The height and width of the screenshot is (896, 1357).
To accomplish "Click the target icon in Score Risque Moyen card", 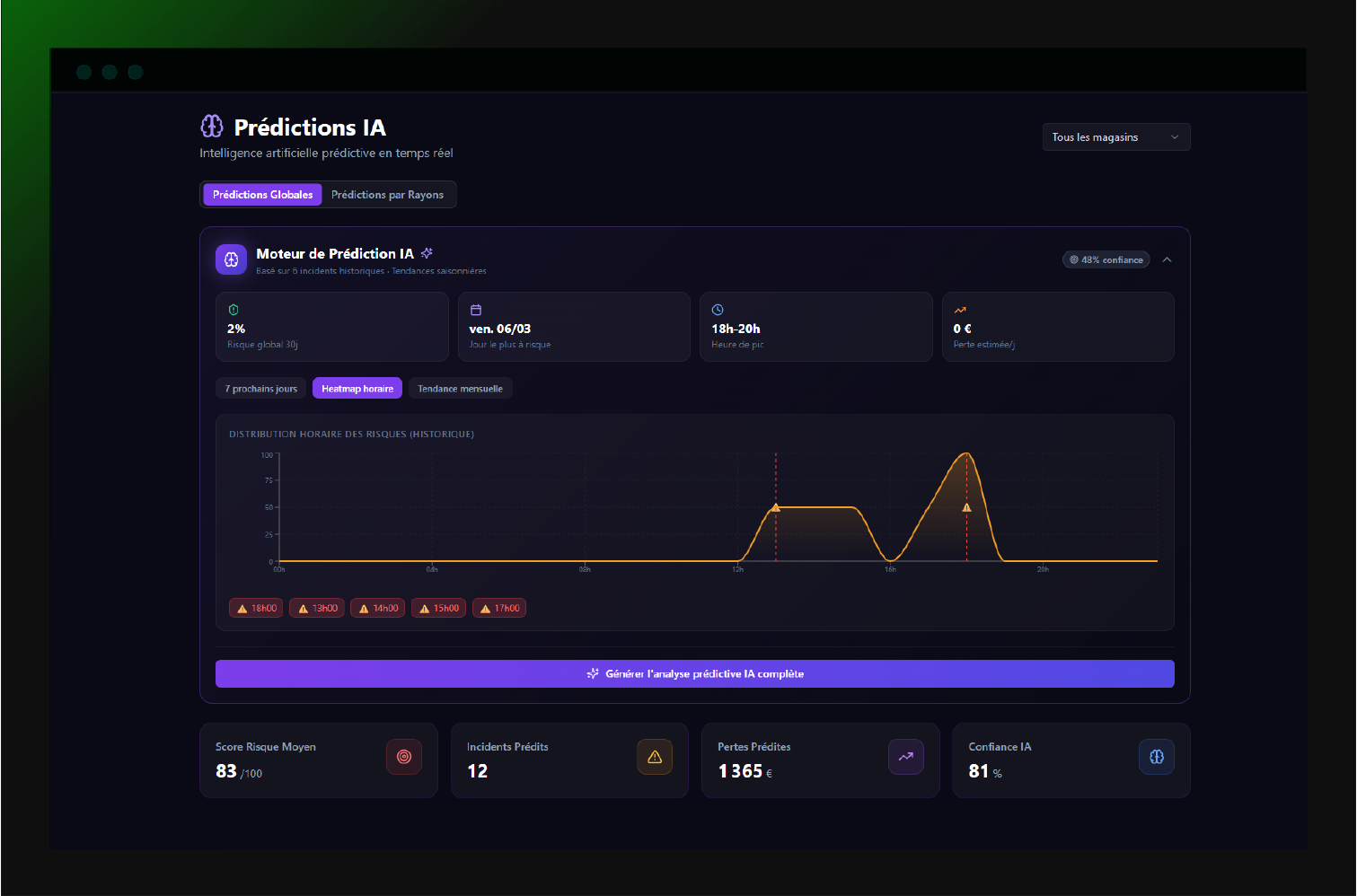I will click(x=404, y=757).
